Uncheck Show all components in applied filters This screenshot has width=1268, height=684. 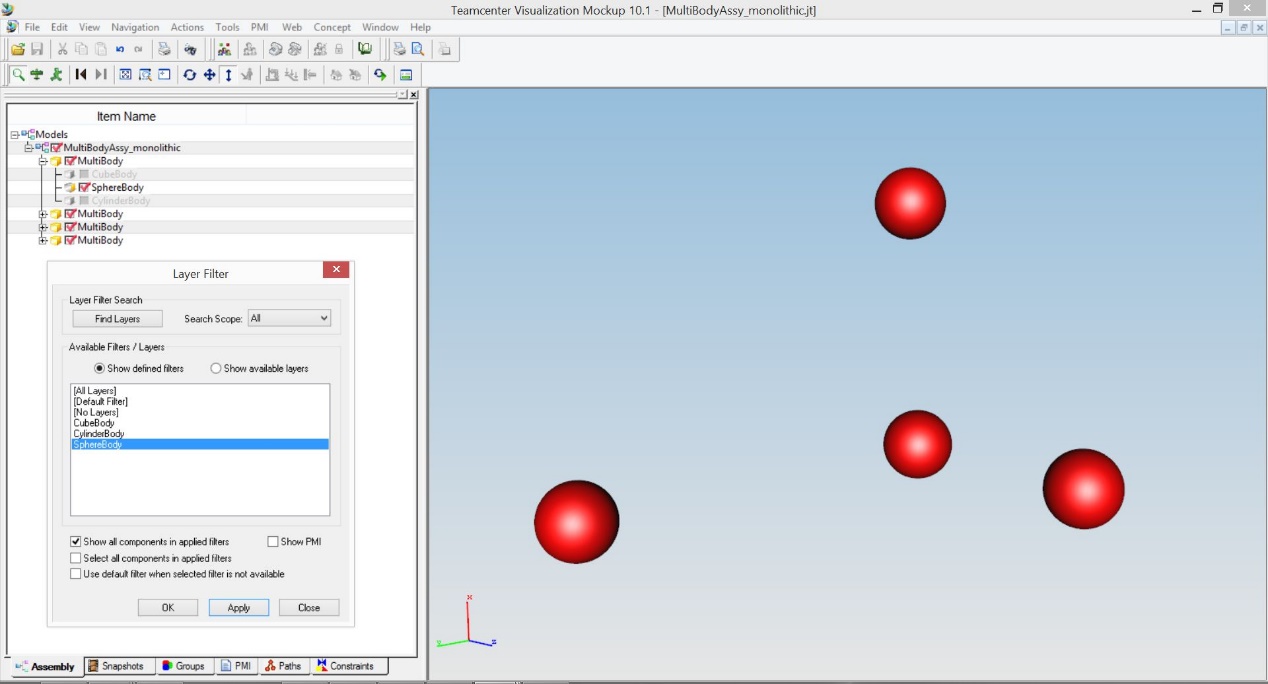(x=75, y=542)
